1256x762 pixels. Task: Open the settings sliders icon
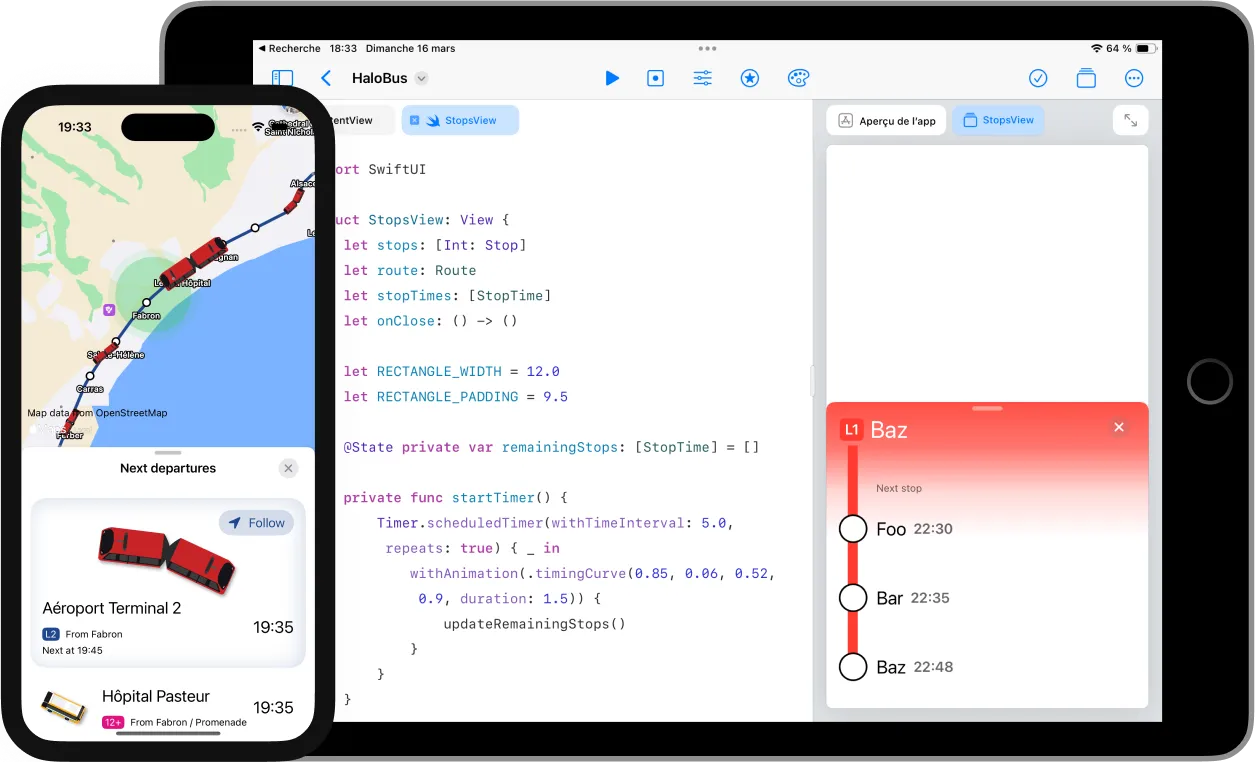click(703, 78)
